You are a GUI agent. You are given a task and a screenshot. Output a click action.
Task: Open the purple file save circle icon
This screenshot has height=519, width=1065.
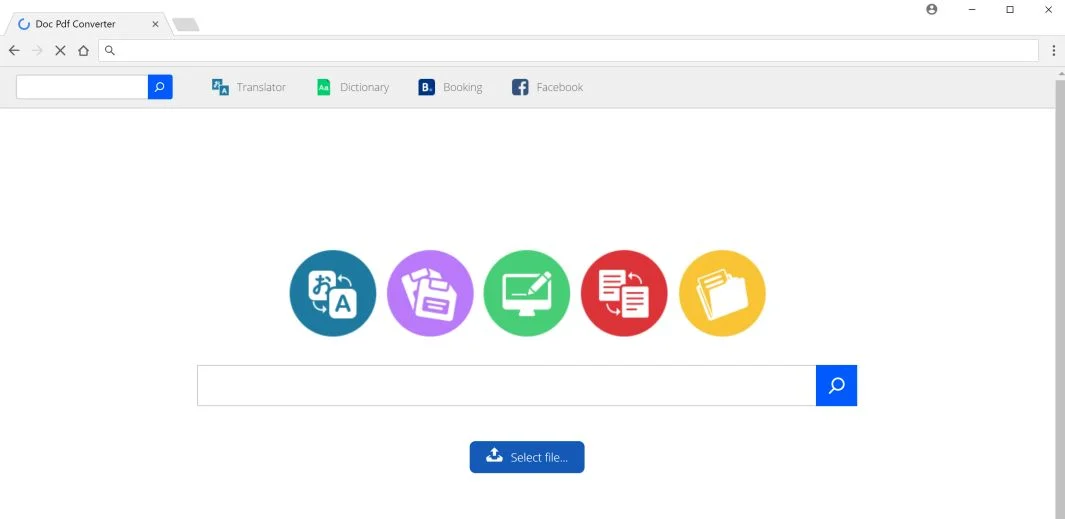pos(430,293)
